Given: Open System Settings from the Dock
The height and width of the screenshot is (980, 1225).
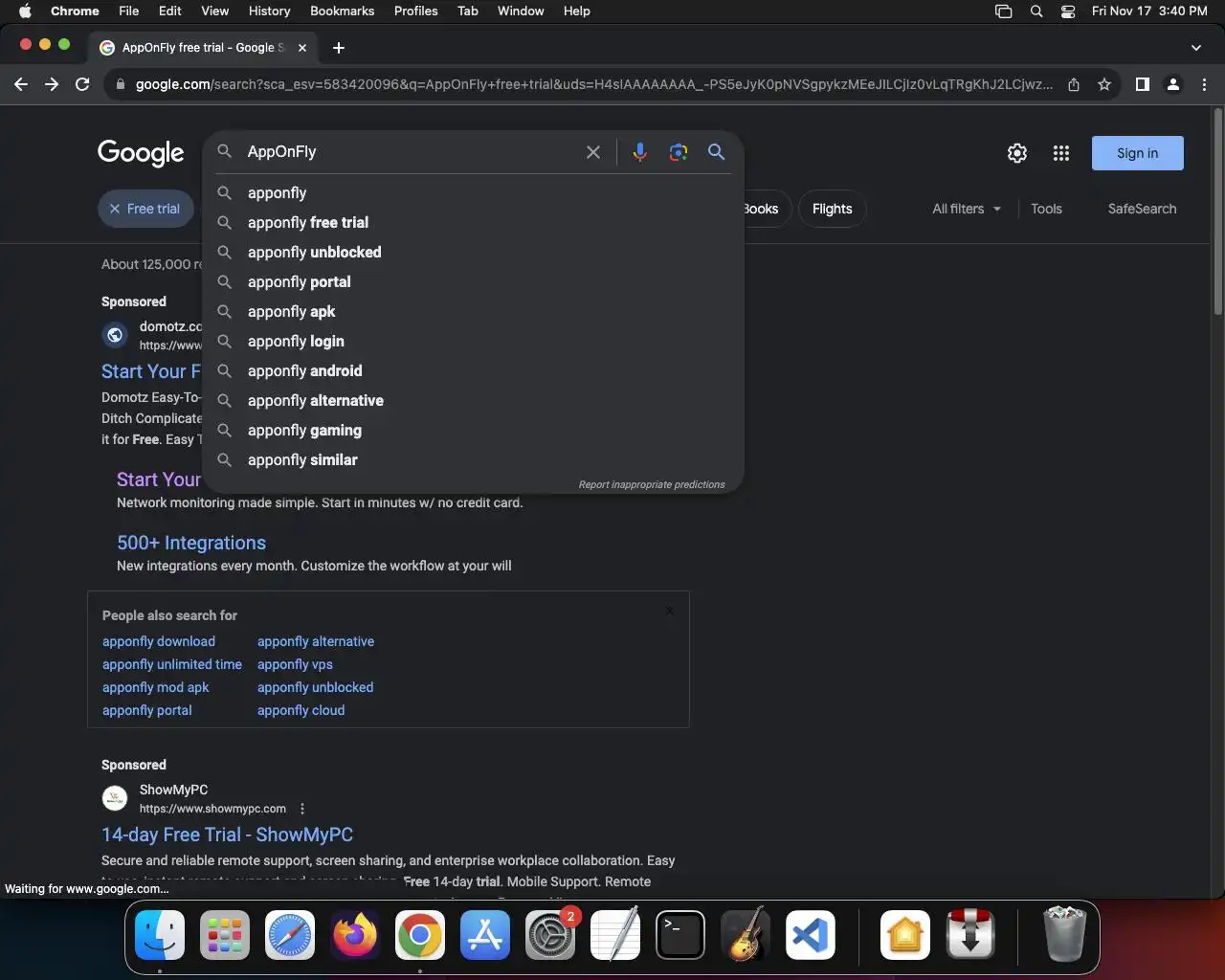Looking at the screenshot, I should coord(550,935).
